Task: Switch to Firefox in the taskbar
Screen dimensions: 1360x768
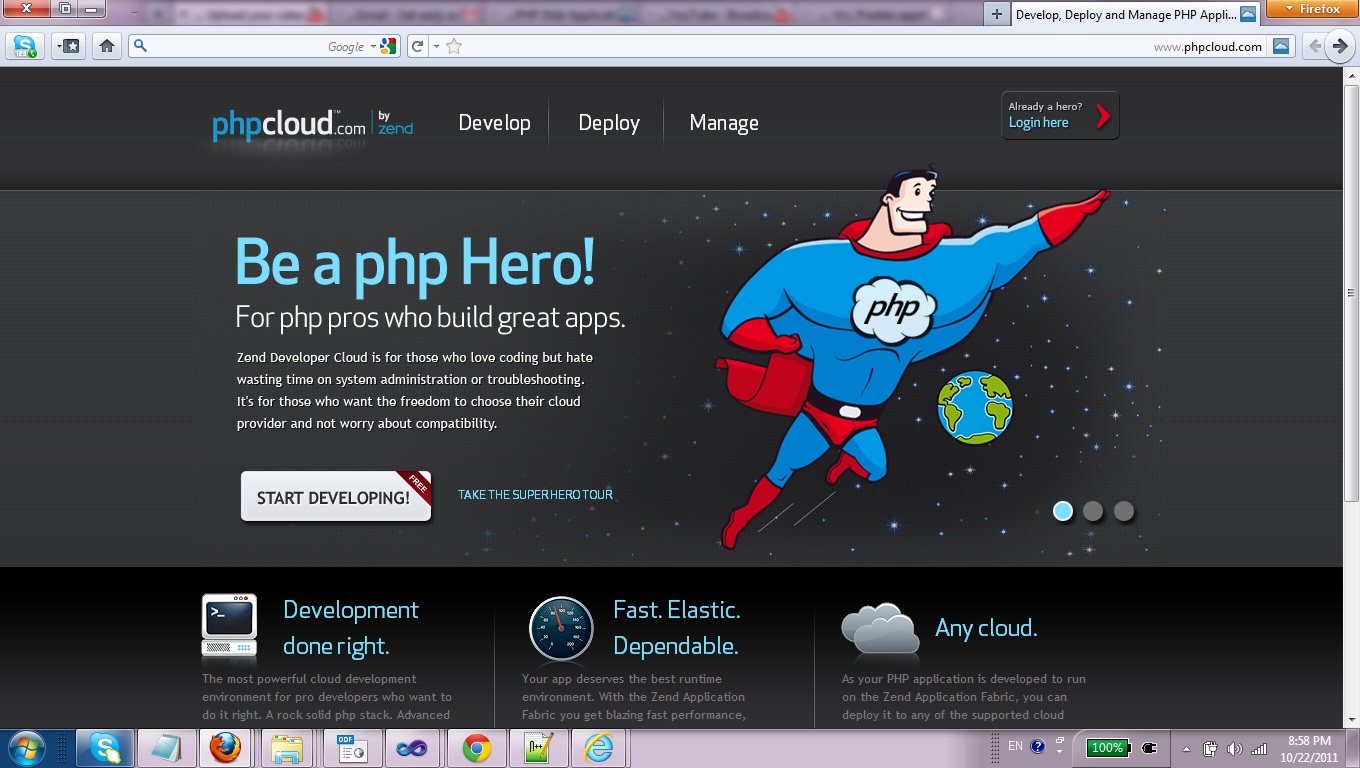Action: [x=226, y=748]
